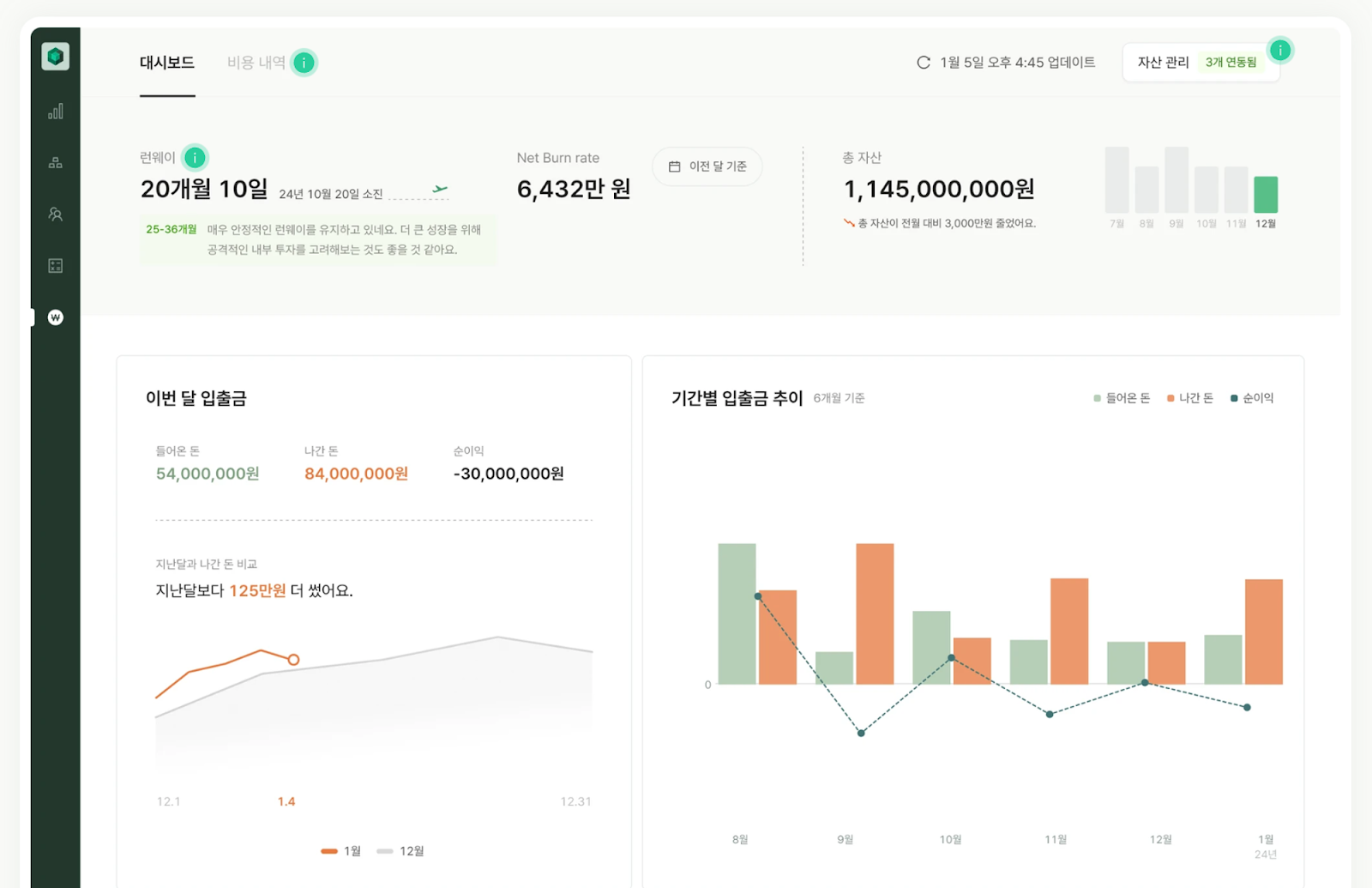Click the info badge next to 런웨이
The height and width of the screenshot is (888, 1372).
(196, 158)
